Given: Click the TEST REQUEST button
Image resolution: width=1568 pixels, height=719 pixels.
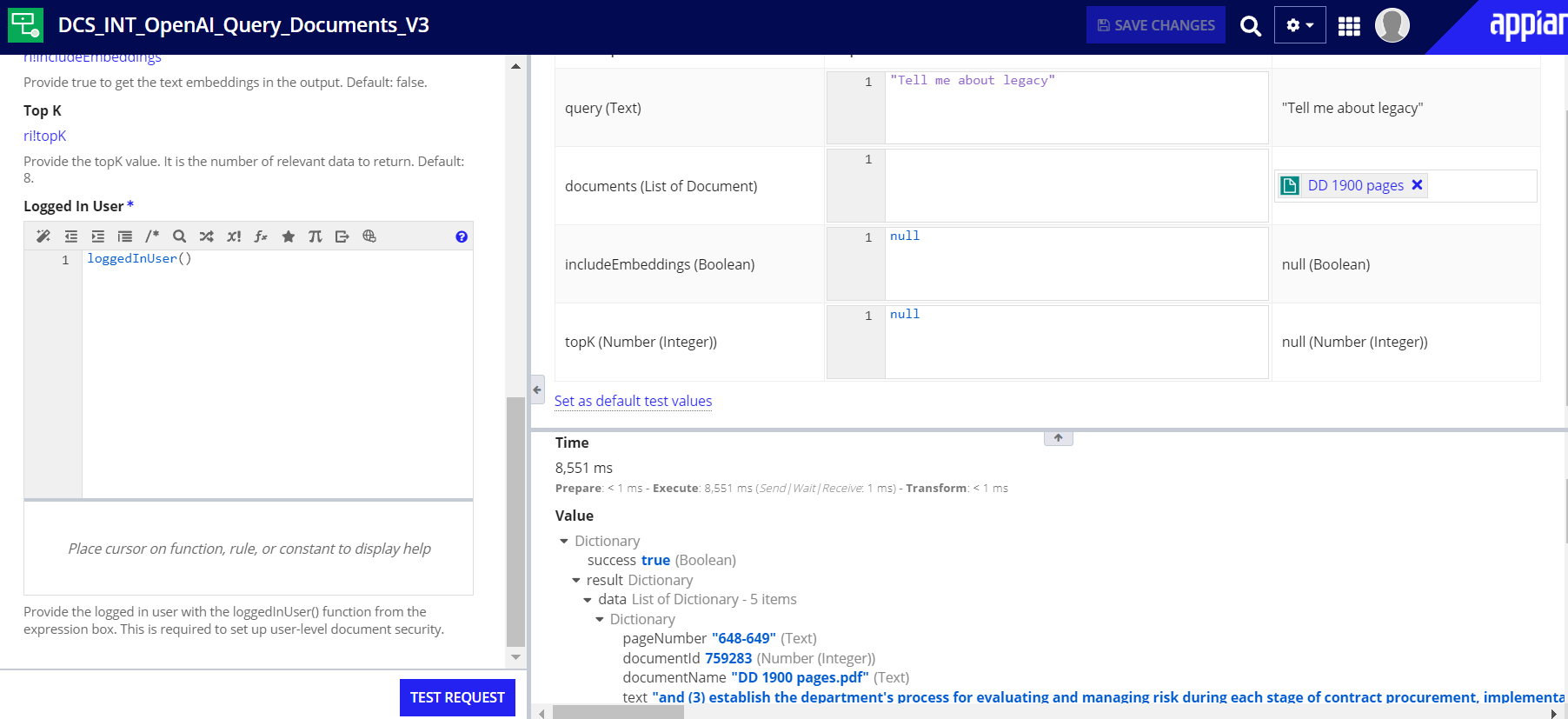Looking at the screenshot, I should click(x=457, y=697).
